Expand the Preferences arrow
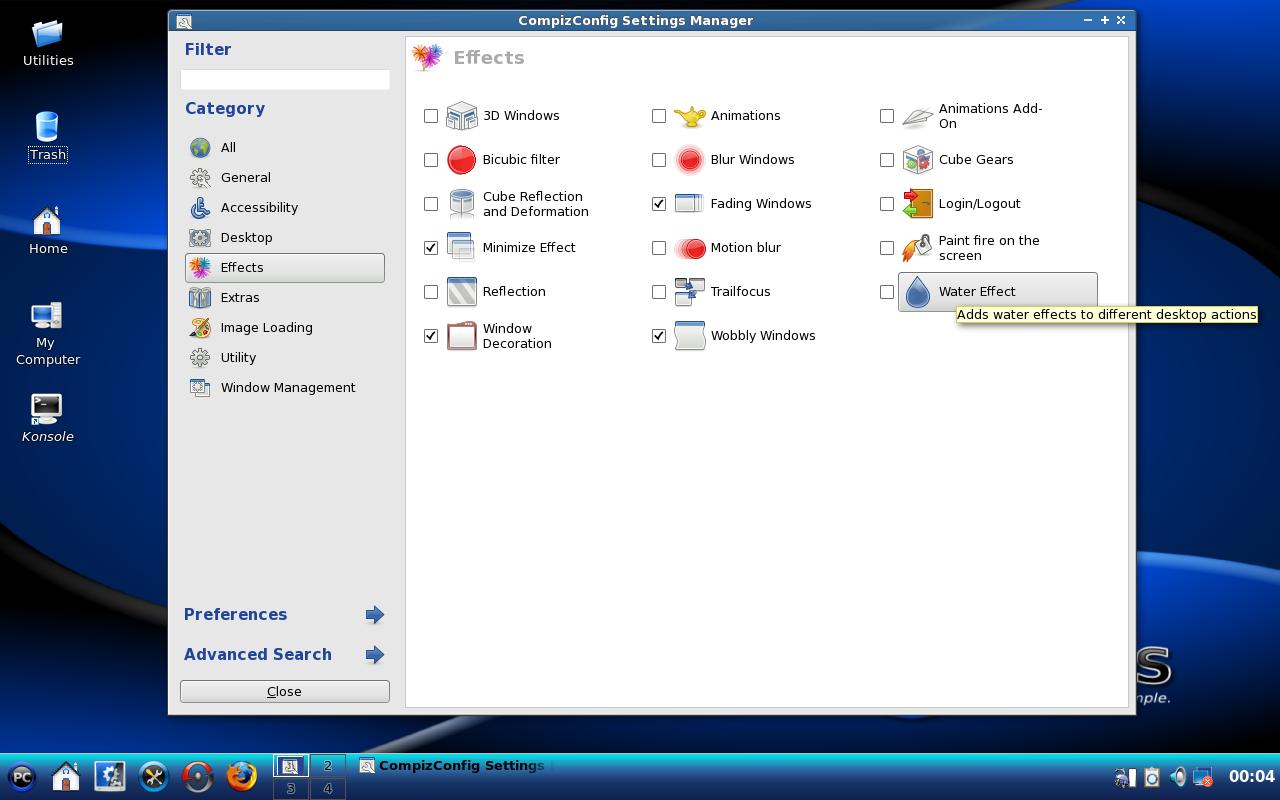 (375, 615)
